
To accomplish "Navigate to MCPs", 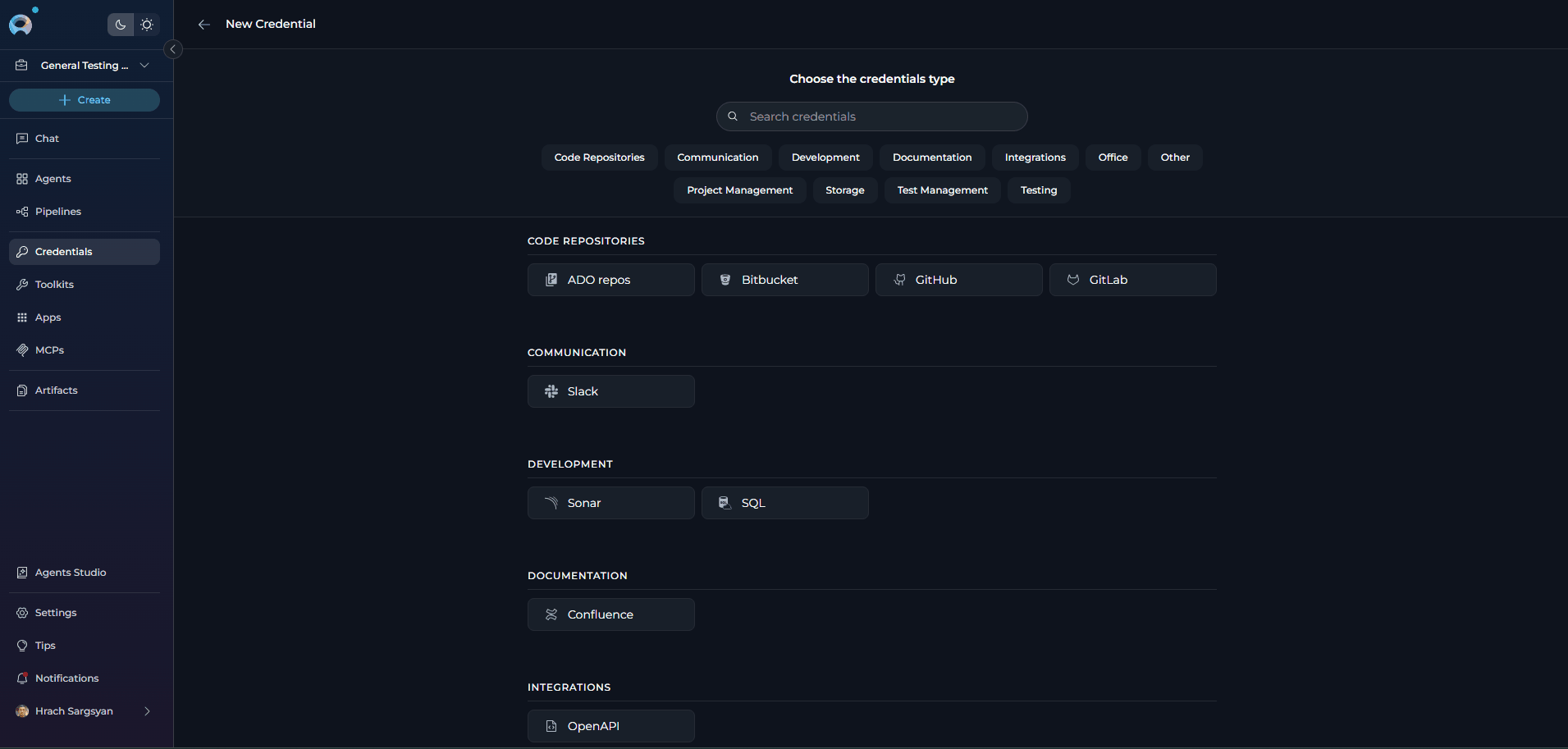I will pos(85,350).
